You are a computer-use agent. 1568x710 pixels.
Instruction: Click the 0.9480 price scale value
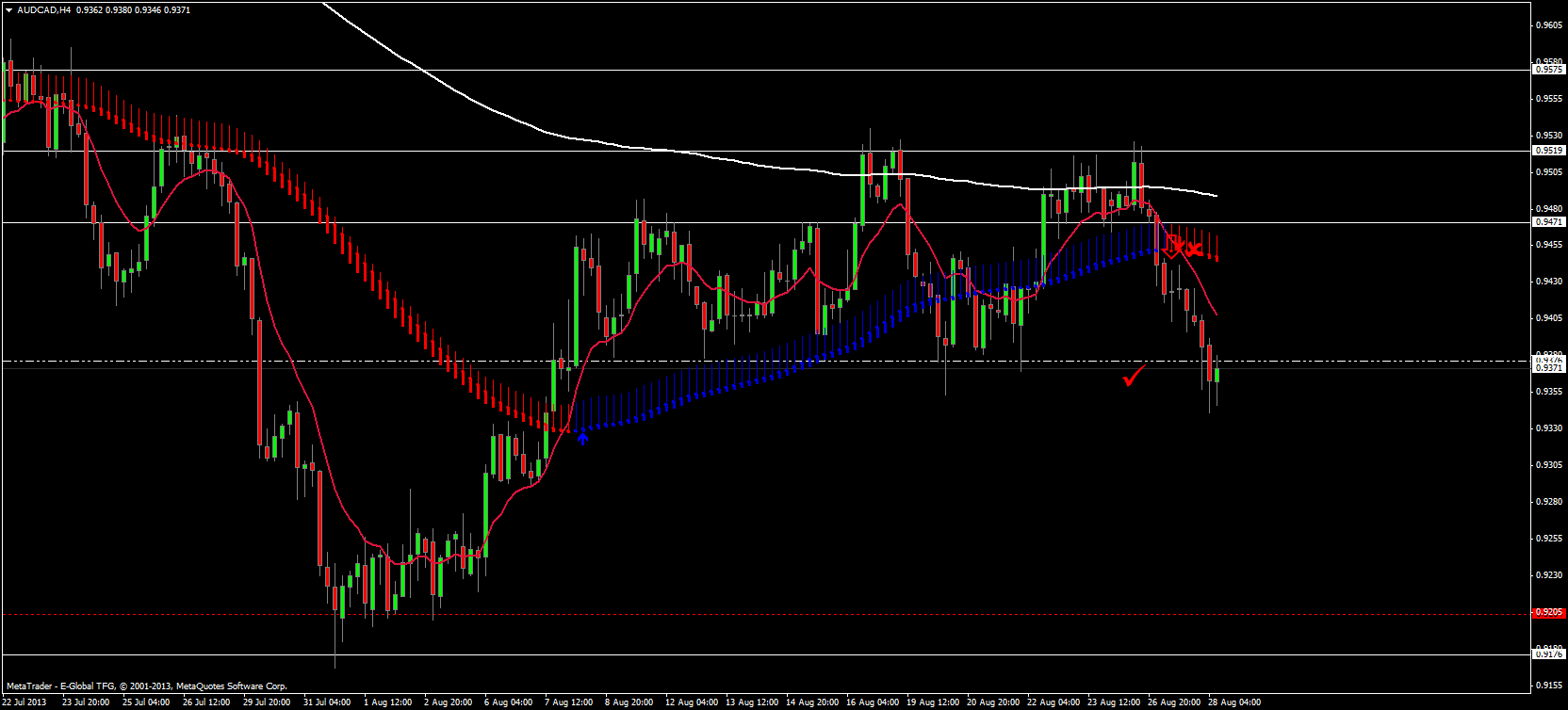tap(1549, 209)
